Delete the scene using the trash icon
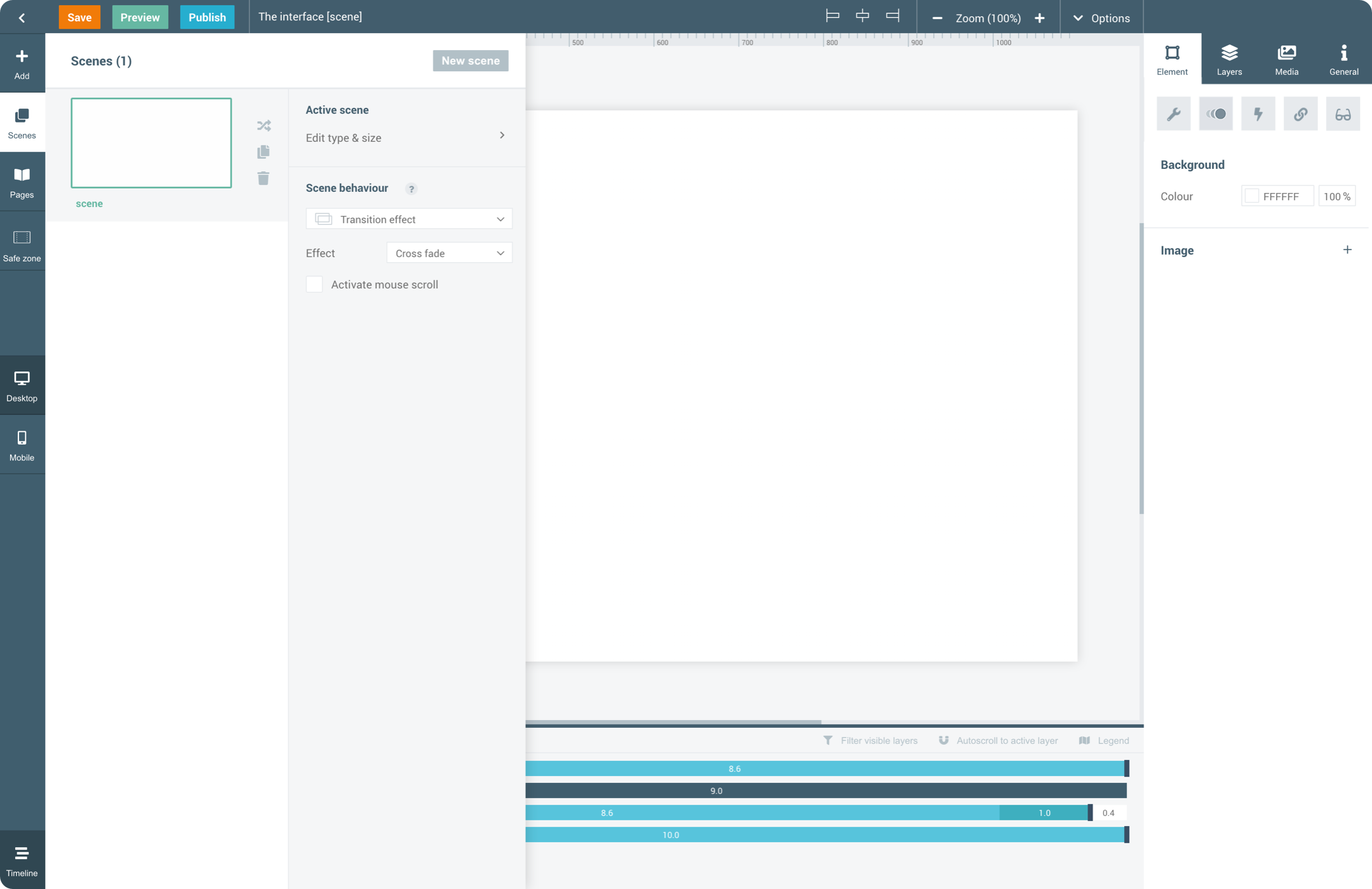1372x889 pixels. click(264, 178)
